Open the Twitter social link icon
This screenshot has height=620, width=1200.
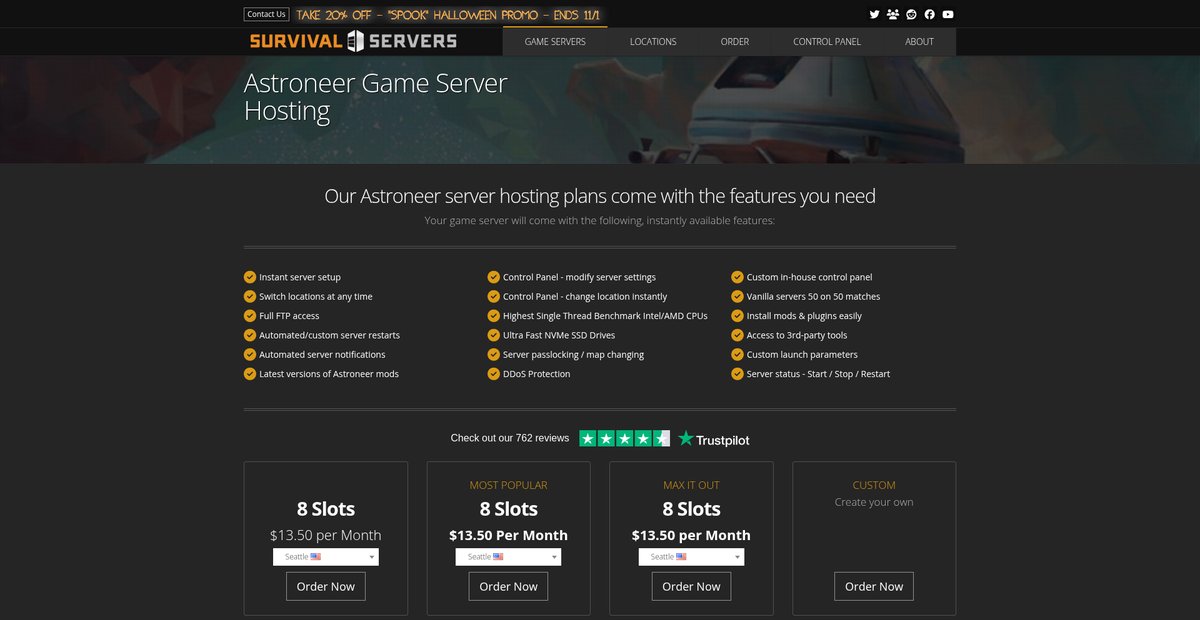pyautogui.click(x=874, y=14)
